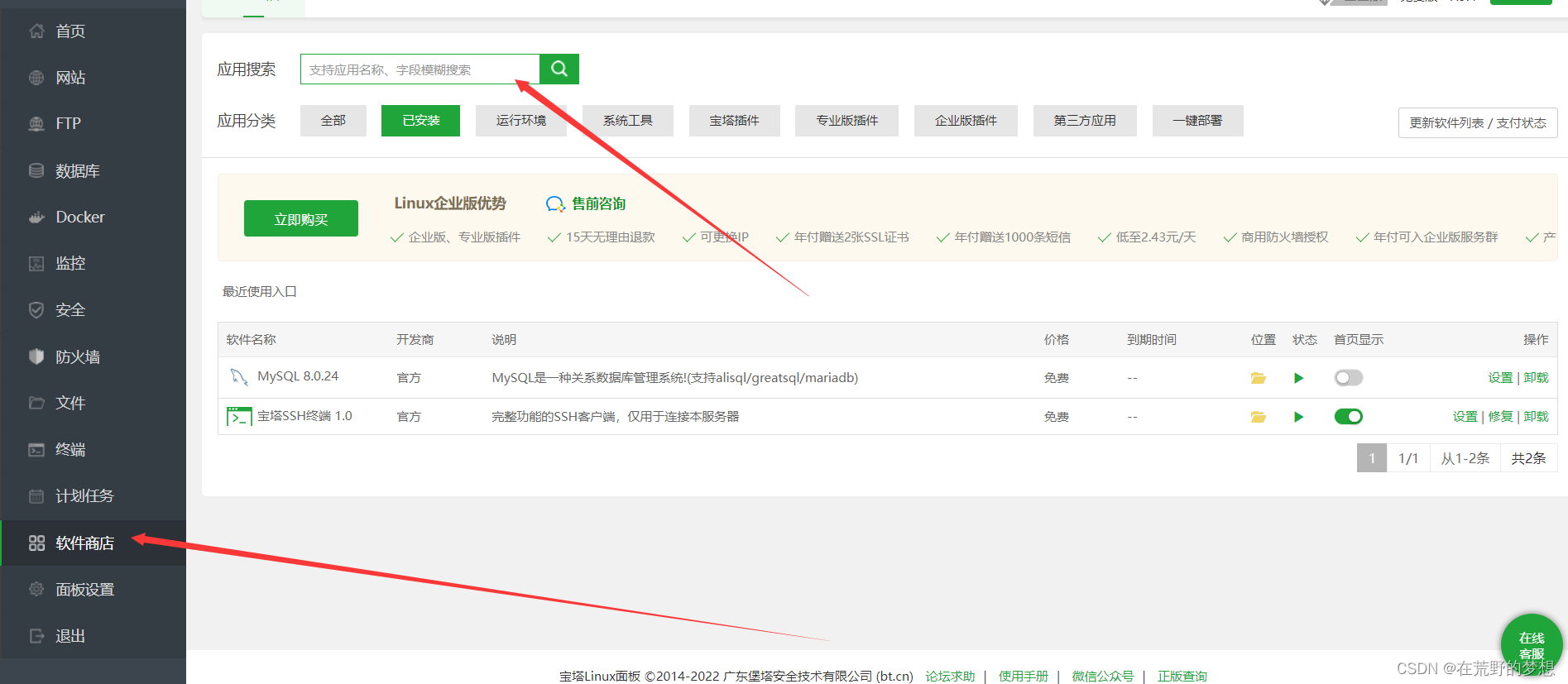
Task: Open the 宝塔SSH终端 folder location icon
Action: (x=1259, y=417)
